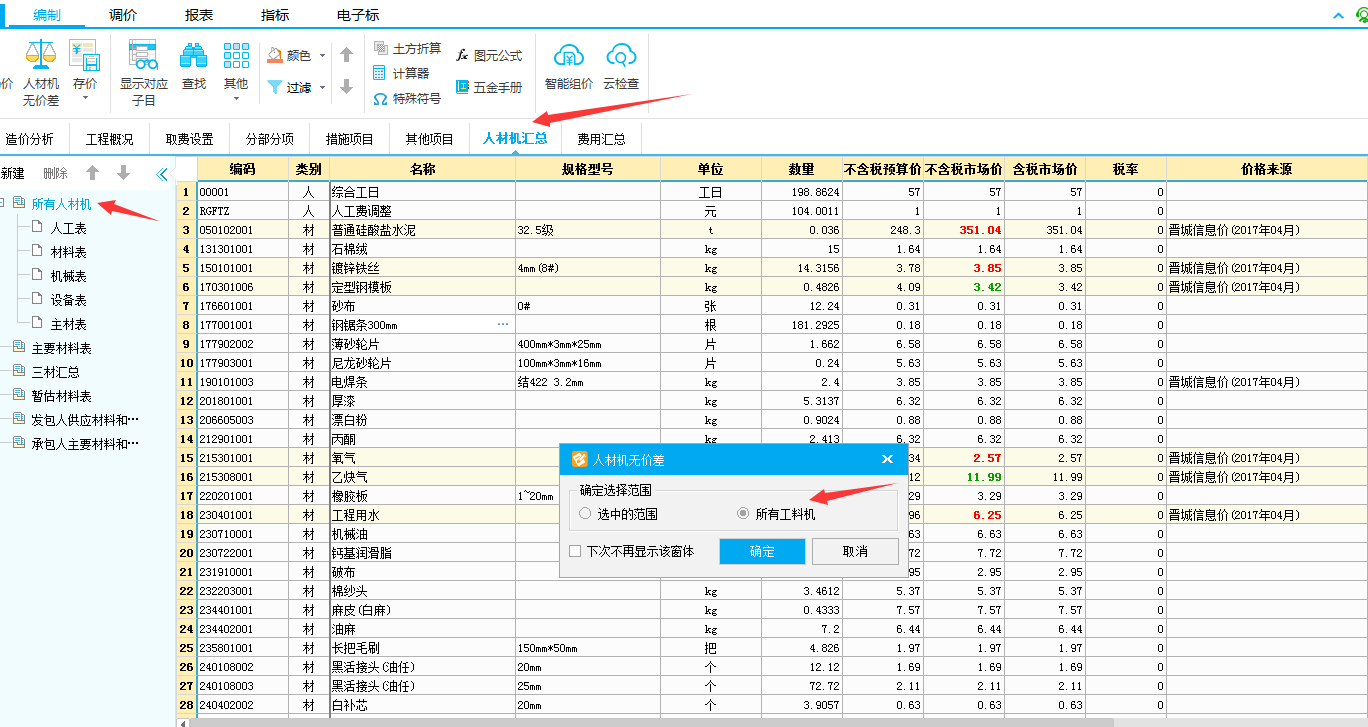Open 土方折算 tool
Image resolution: width=1368 pixels, height=727 pixels.
406,48
